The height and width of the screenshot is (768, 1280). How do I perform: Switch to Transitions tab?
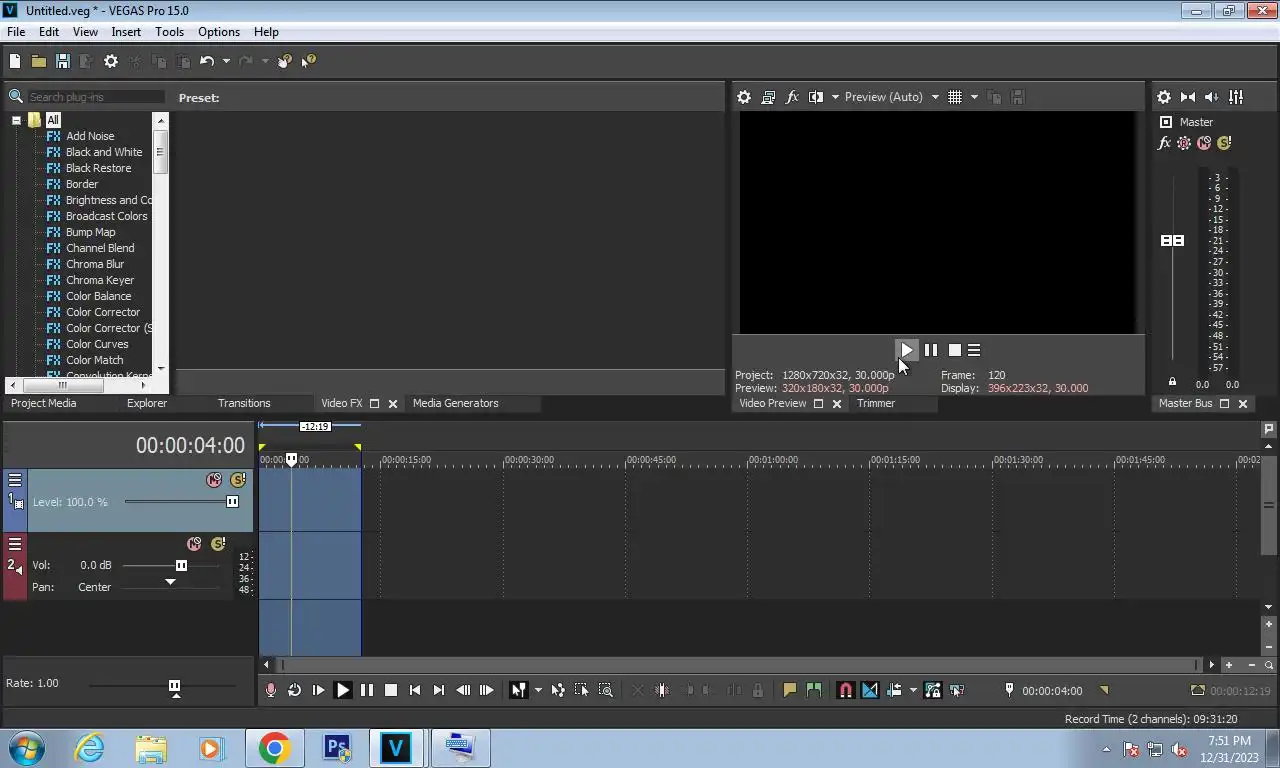click(244, 403)
